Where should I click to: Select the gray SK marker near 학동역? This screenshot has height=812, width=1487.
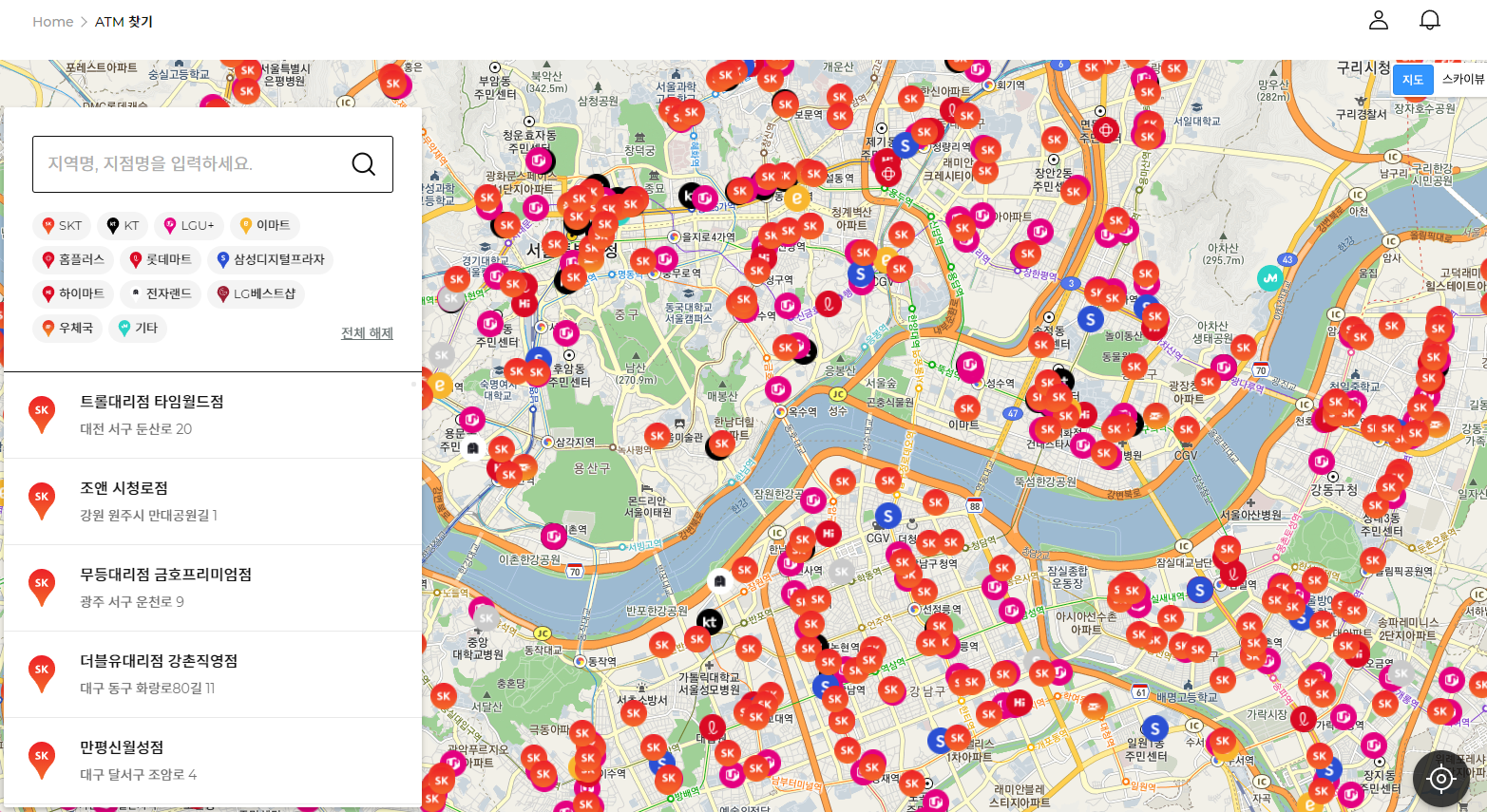841,572
